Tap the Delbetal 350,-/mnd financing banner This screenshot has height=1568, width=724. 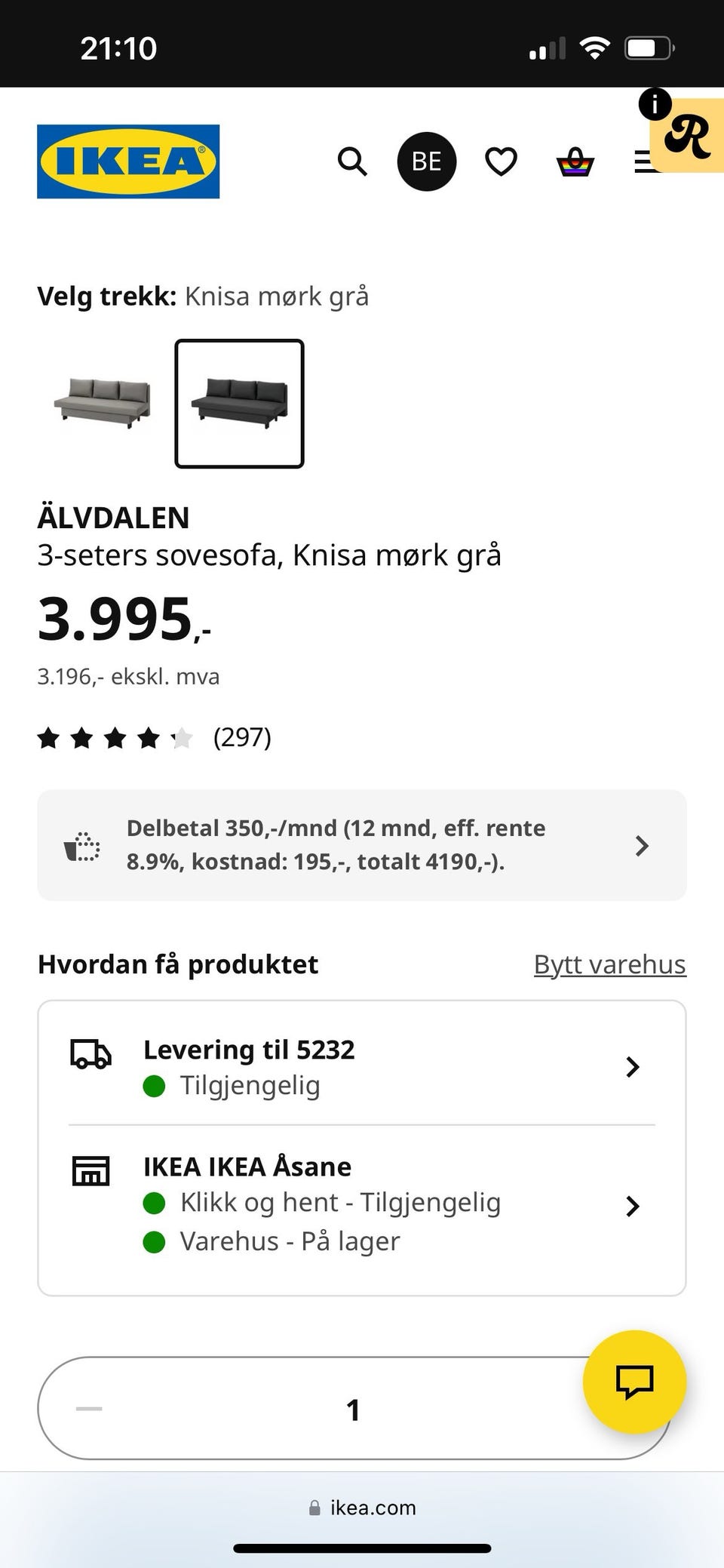click(362, 845)
